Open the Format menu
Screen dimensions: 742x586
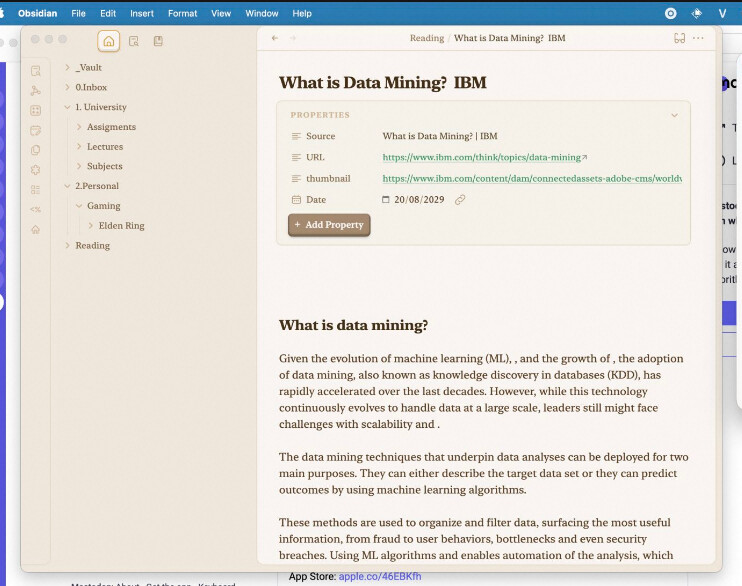[182, 14]
